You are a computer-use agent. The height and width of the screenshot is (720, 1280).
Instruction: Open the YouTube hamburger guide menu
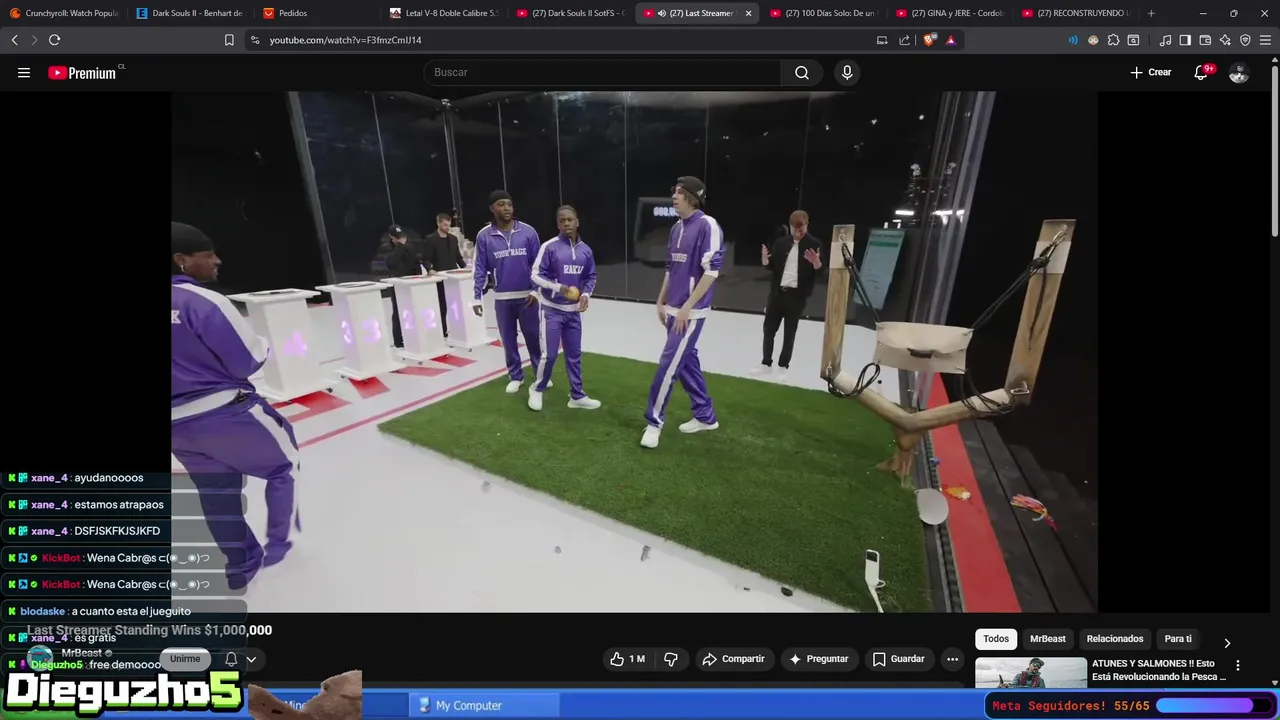tap(24, 72)
